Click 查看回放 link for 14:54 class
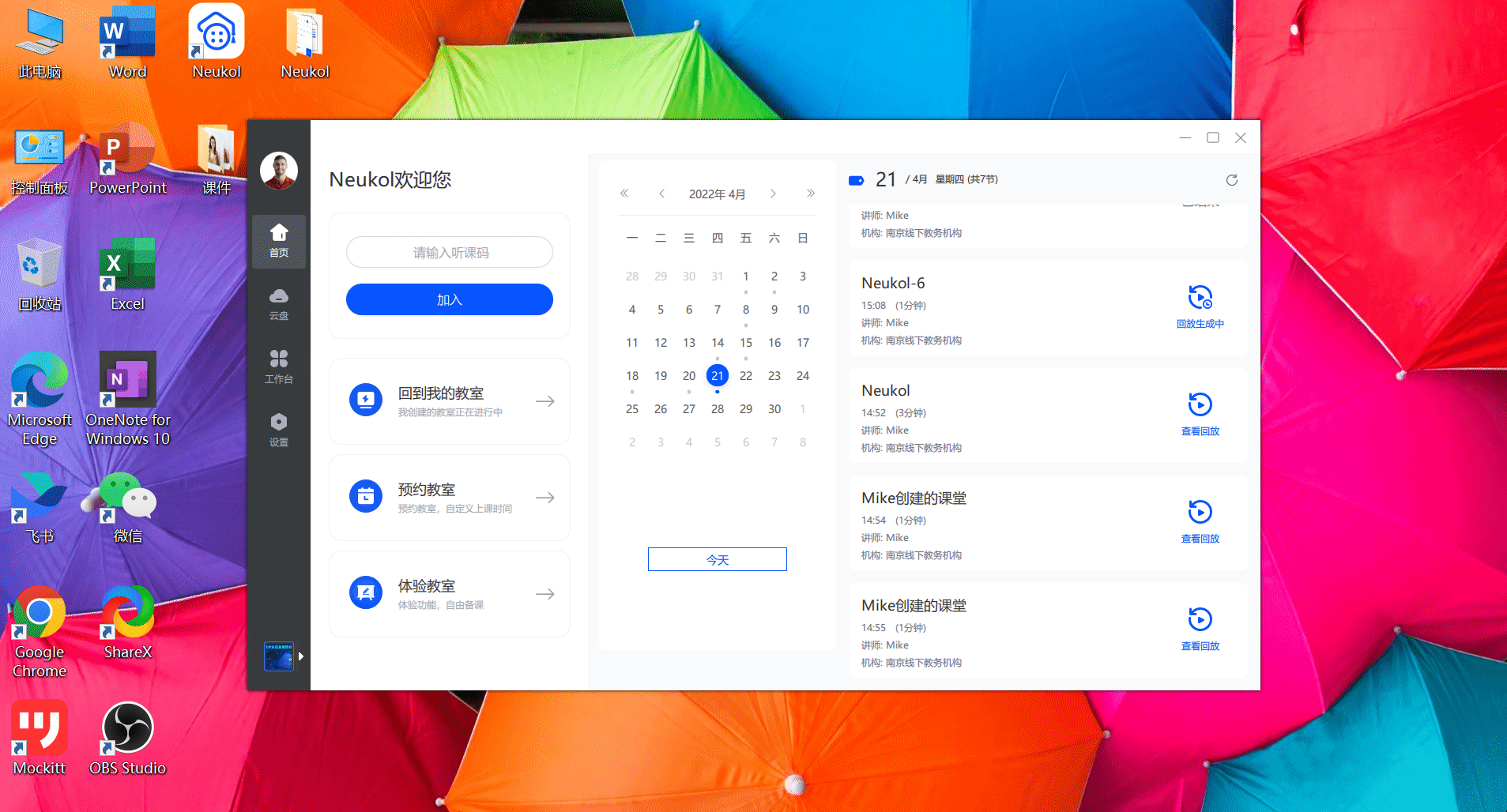This screenshot has width=1507, height=812. [x=1200, y=539]
